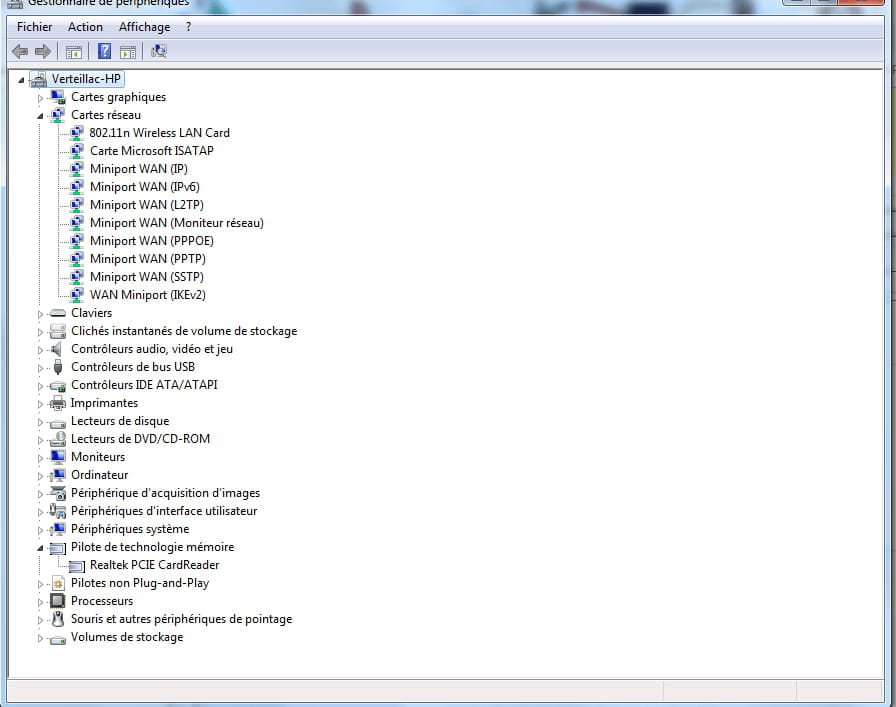Click the Pilotes non Plug-and-Play icon

pyautogui.click(x=58, y=584)
